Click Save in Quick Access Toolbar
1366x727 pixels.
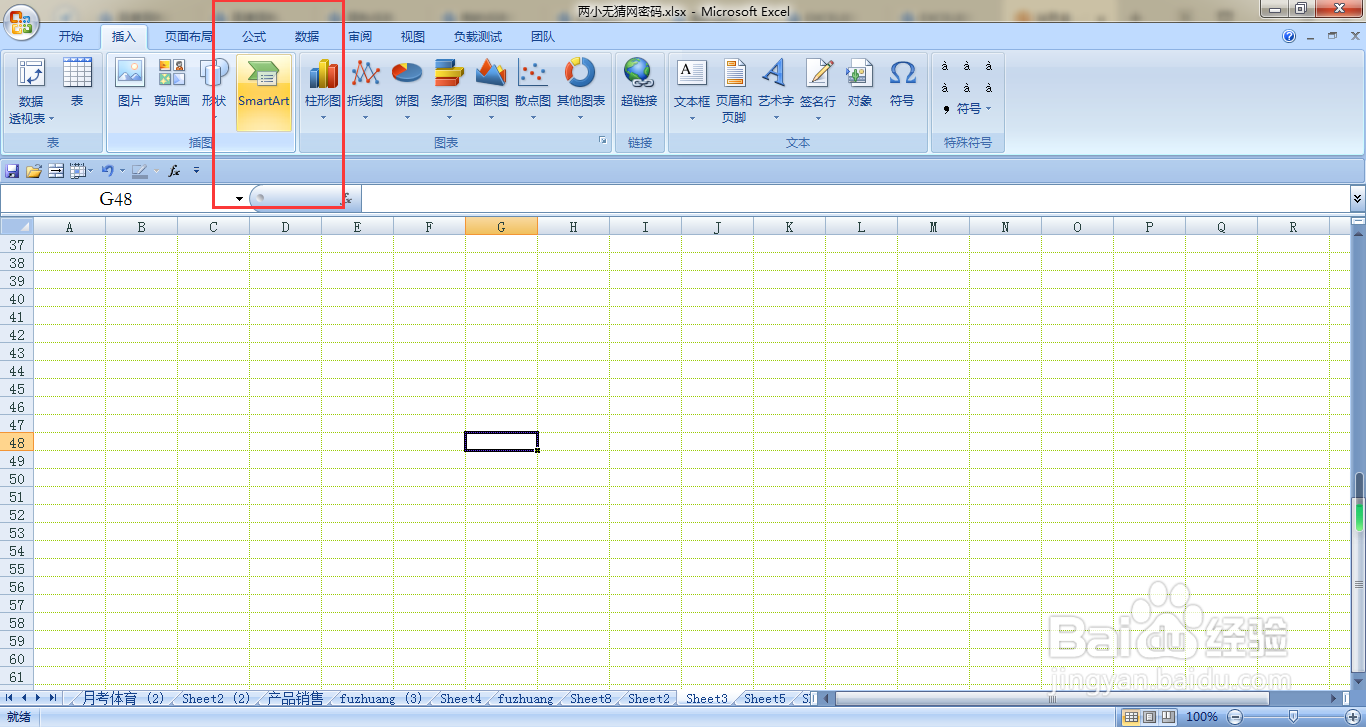coord(13,171)
